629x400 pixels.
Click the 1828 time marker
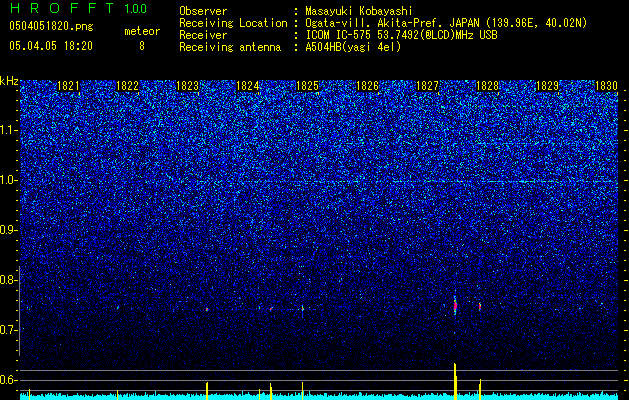(487, 86)
